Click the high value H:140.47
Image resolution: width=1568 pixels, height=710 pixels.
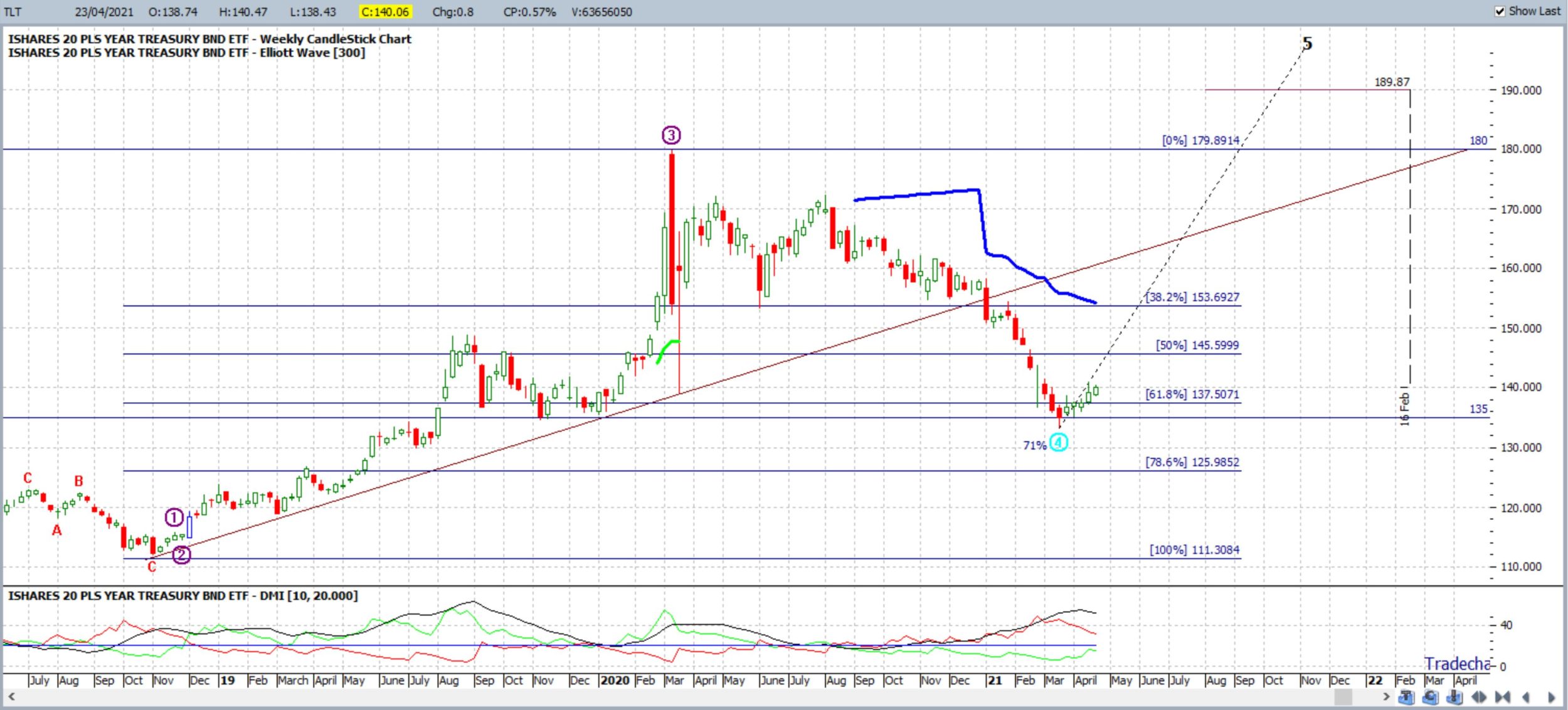(243, 12)
